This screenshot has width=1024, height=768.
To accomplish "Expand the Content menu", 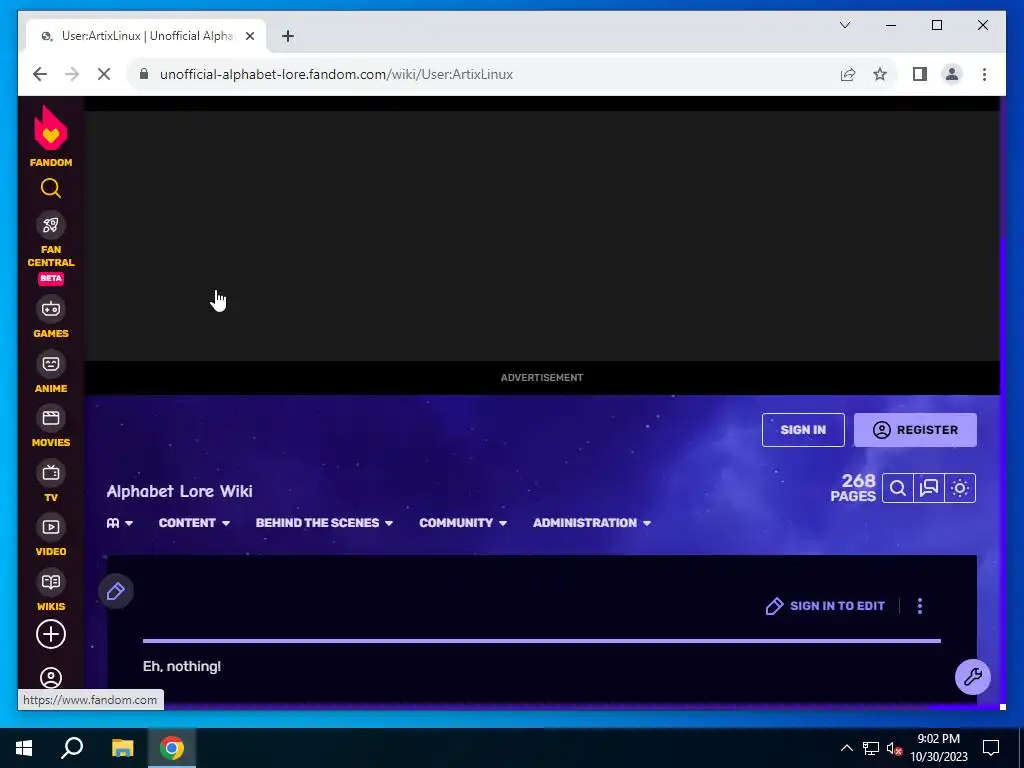I will pos(194,522).
